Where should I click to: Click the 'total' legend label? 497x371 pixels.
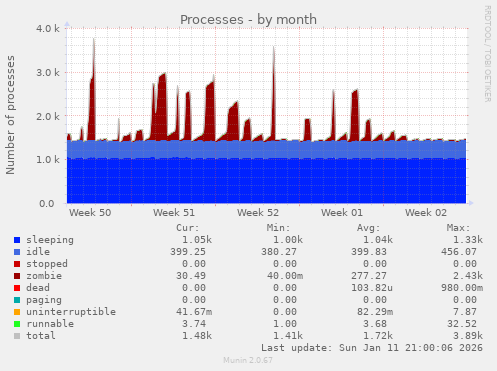coord(41,336)
